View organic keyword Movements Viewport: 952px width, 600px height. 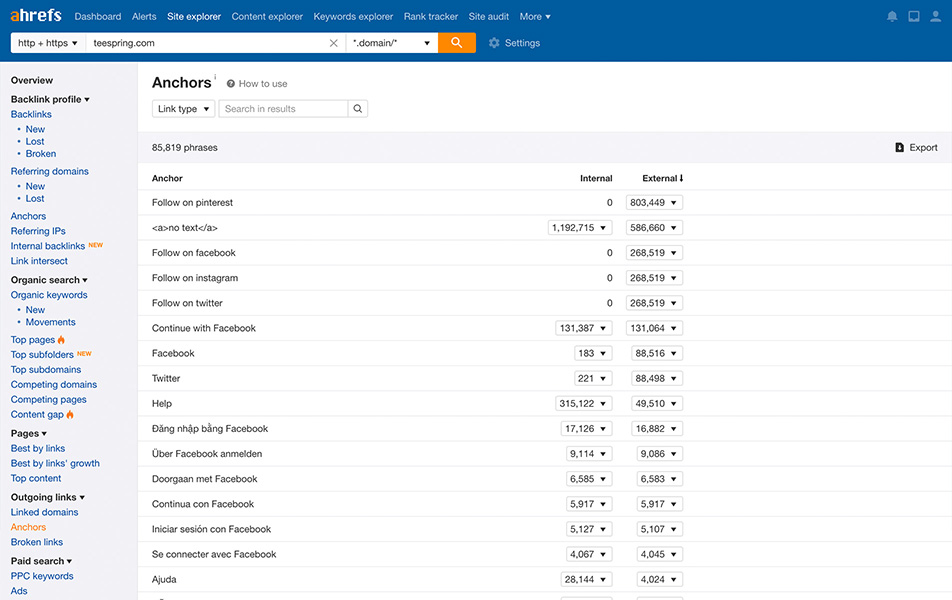pos(50,322)
